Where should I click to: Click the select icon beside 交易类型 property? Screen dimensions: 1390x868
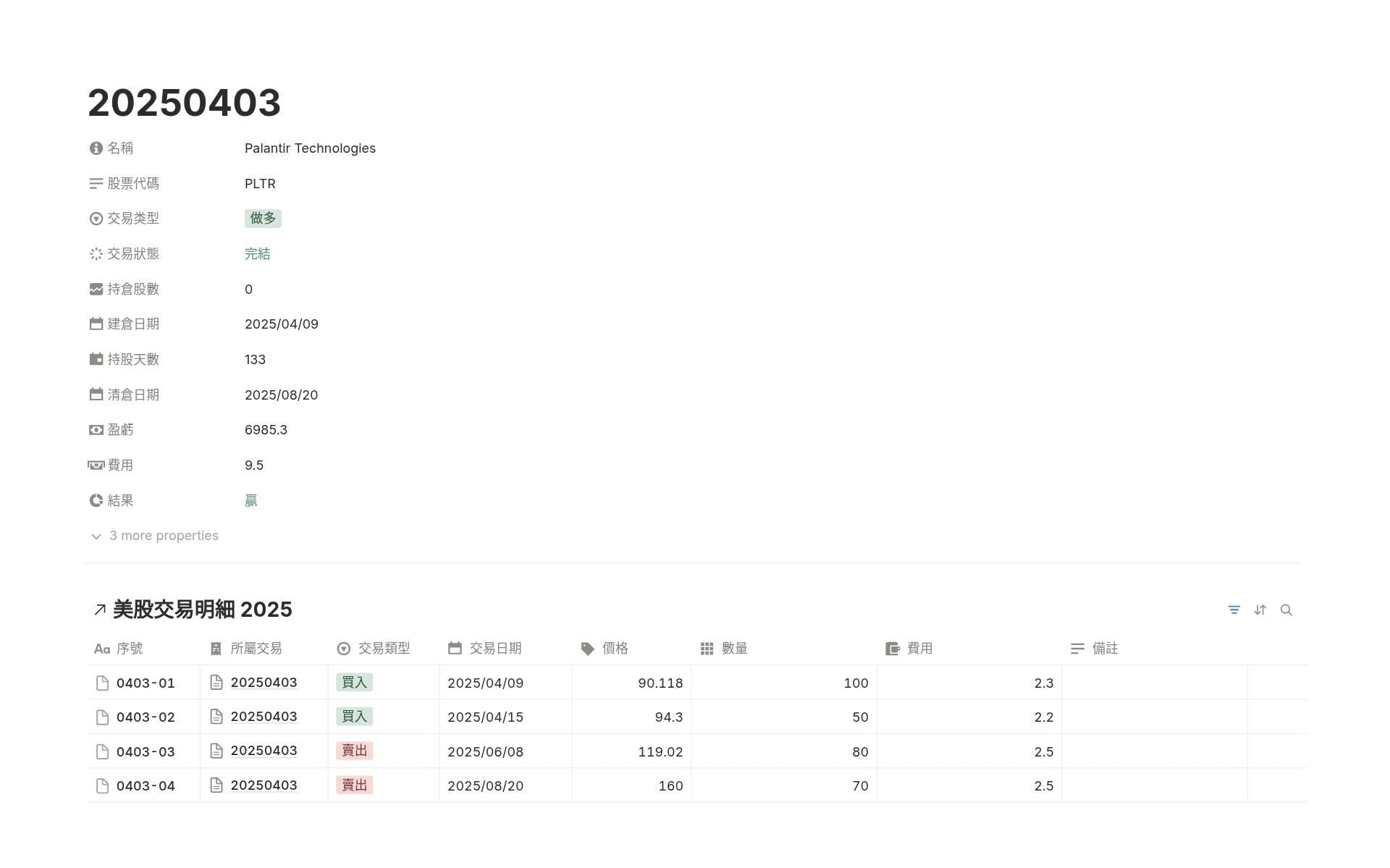(96, 219)
